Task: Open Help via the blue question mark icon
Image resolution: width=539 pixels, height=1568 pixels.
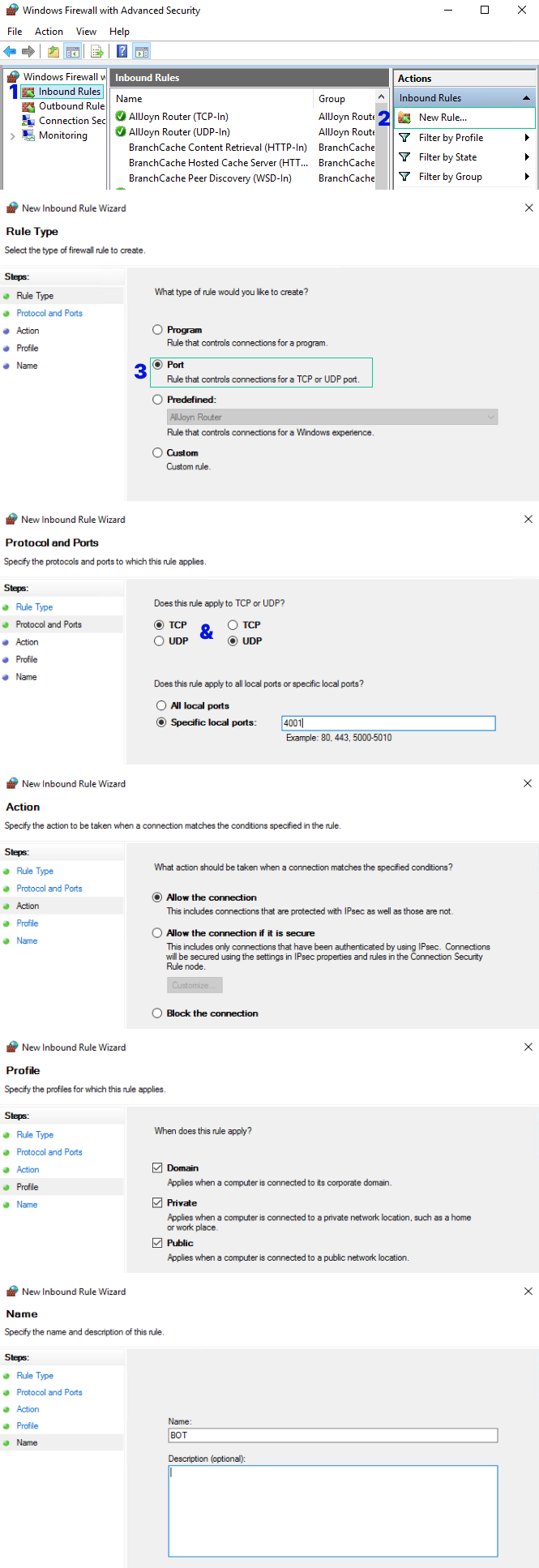Action: (122, 52)
